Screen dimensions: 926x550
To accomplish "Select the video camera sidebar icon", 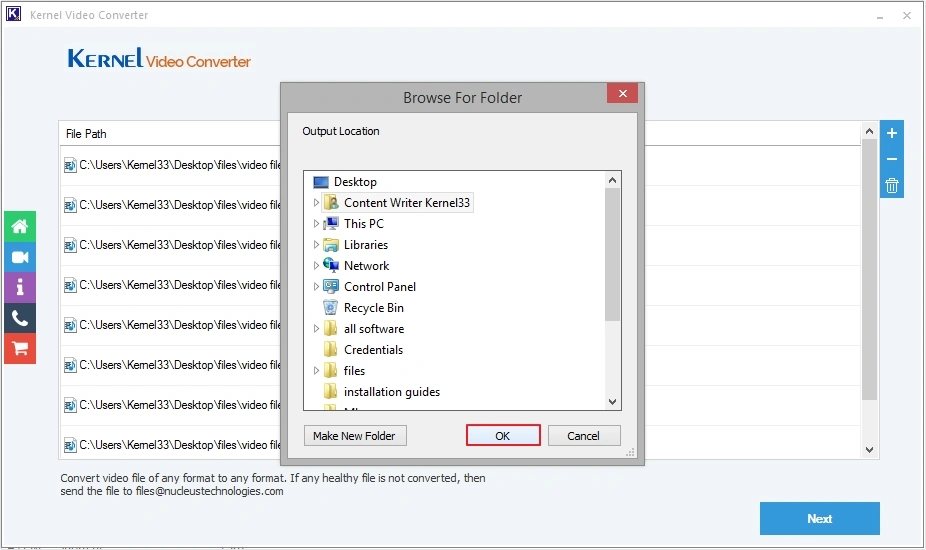I will (x=19, y=257).
